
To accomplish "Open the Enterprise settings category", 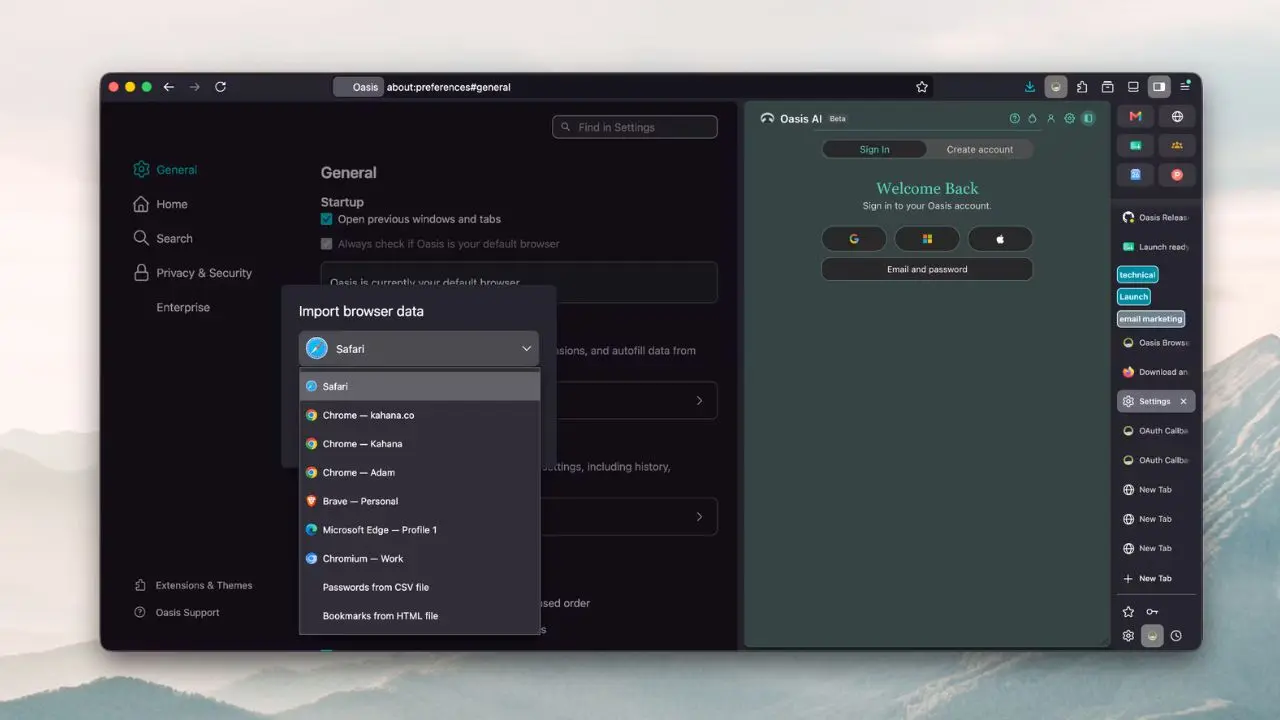I will (x=183, y=307).
